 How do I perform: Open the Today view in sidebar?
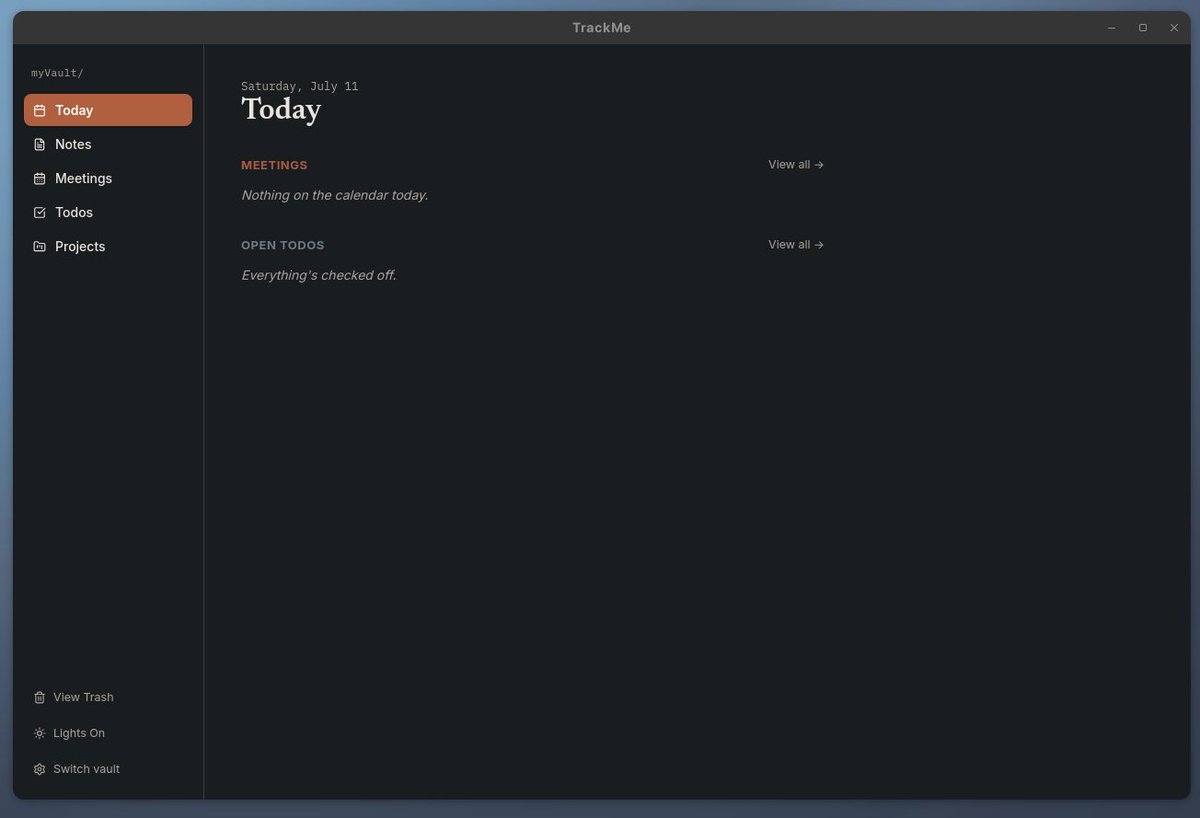pos(108,110)
